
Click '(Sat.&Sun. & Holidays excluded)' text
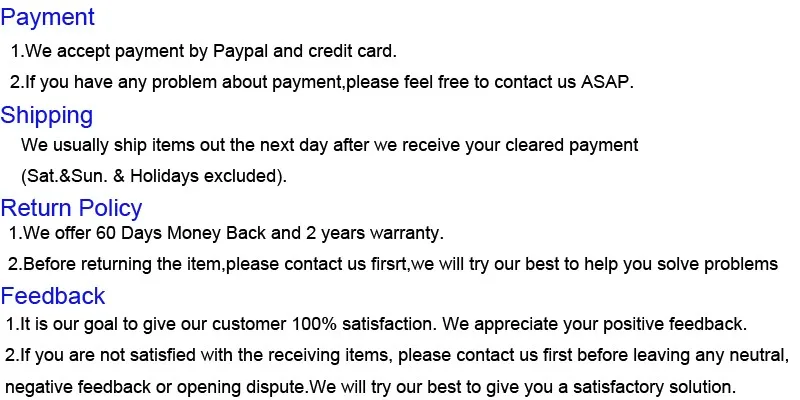point(154,176)
